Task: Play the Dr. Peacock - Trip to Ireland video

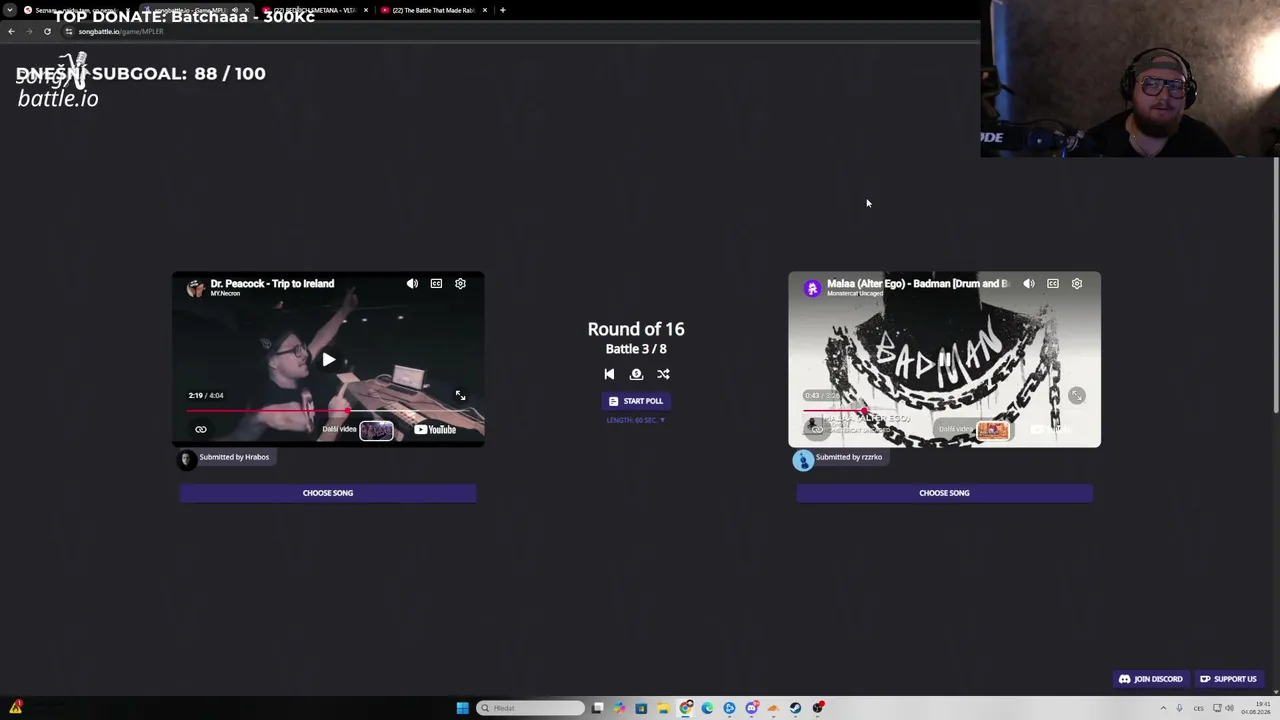Action: [x=328, y=360]
